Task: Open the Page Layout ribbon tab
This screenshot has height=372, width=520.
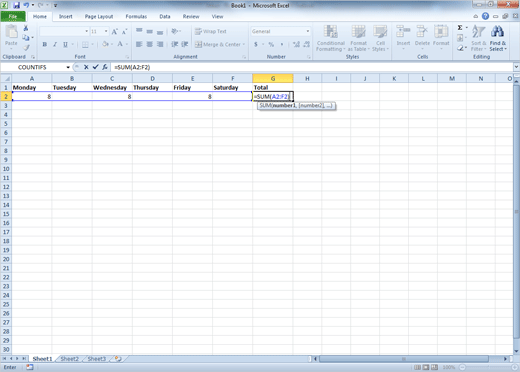Action: [99, 16]
